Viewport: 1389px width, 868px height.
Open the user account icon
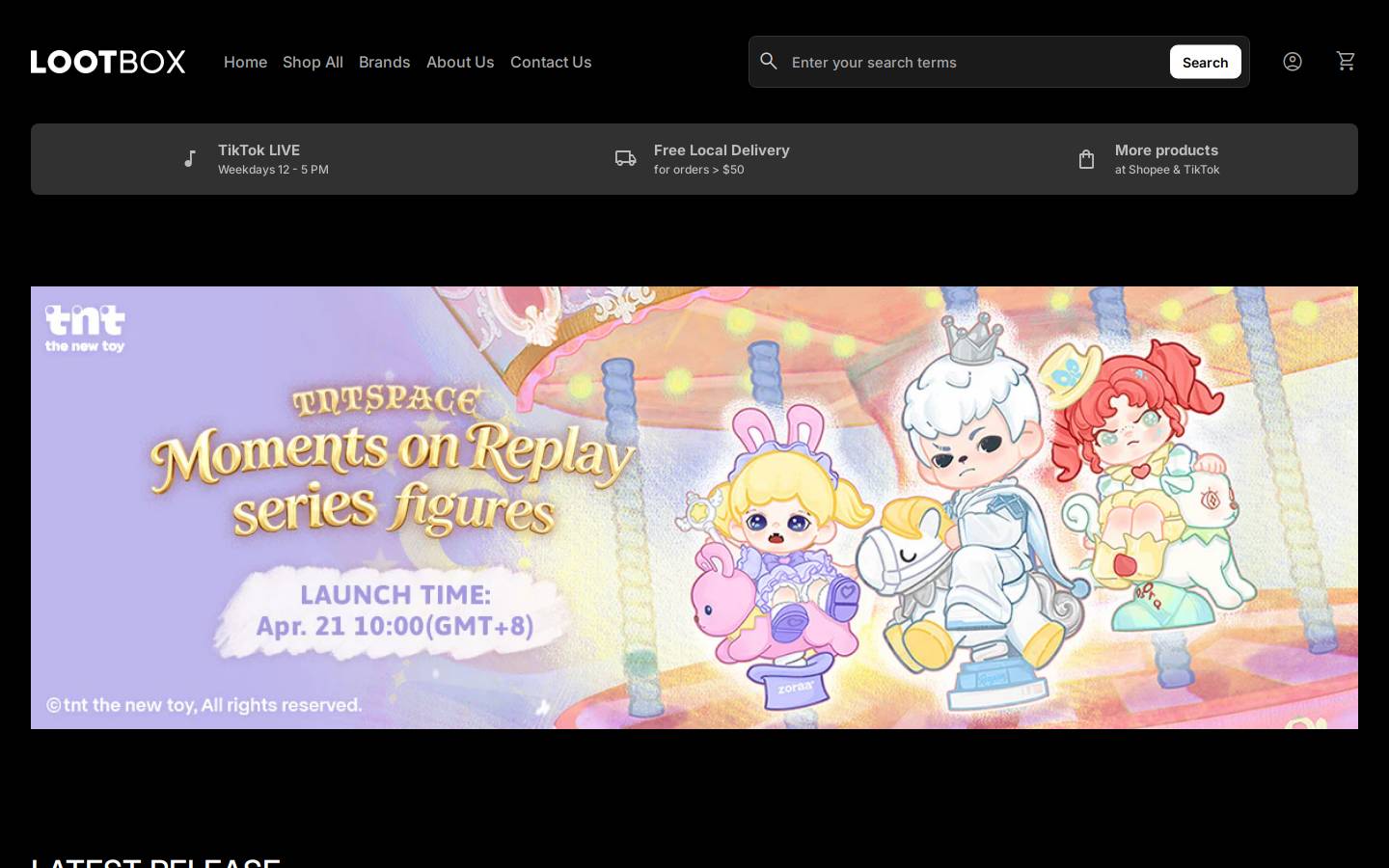click(x=1293, y=62)
